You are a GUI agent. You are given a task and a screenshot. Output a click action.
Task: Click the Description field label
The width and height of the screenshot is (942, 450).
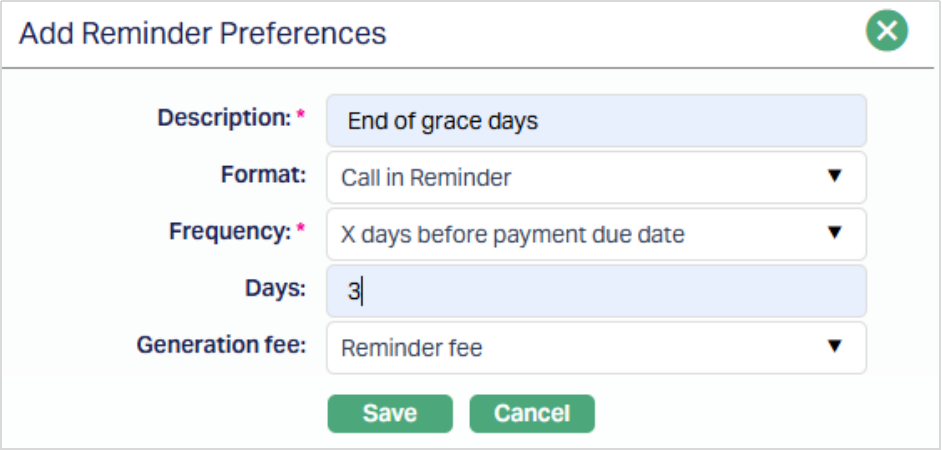pos(223,118)
